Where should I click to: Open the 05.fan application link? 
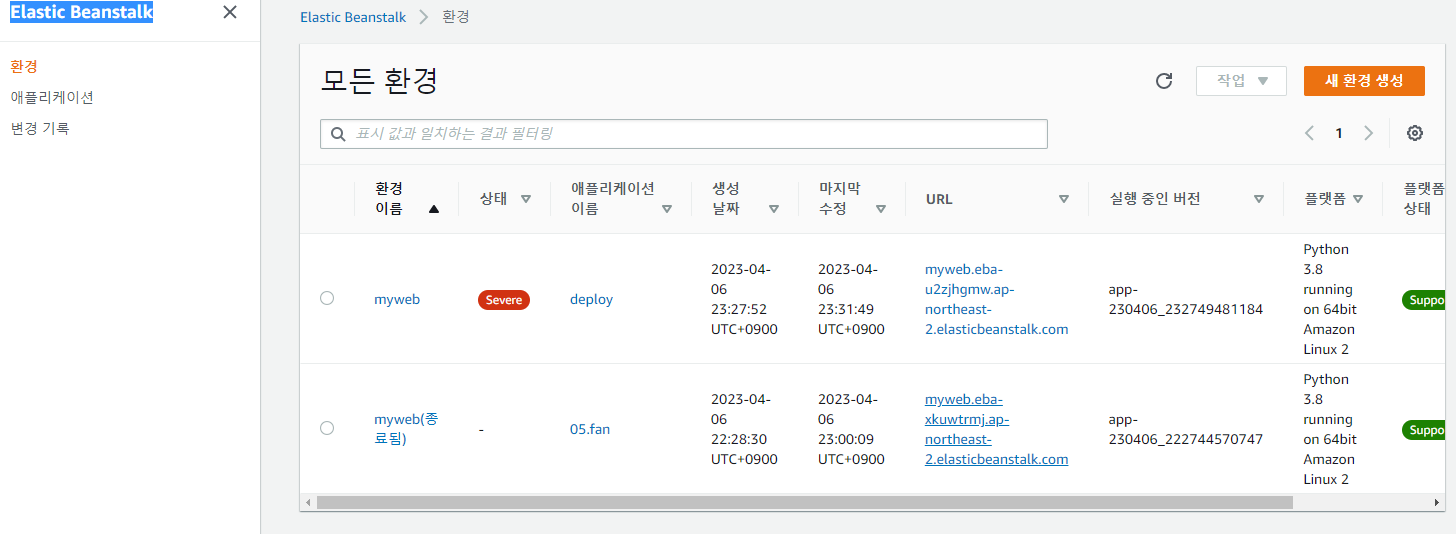[590, 429]
